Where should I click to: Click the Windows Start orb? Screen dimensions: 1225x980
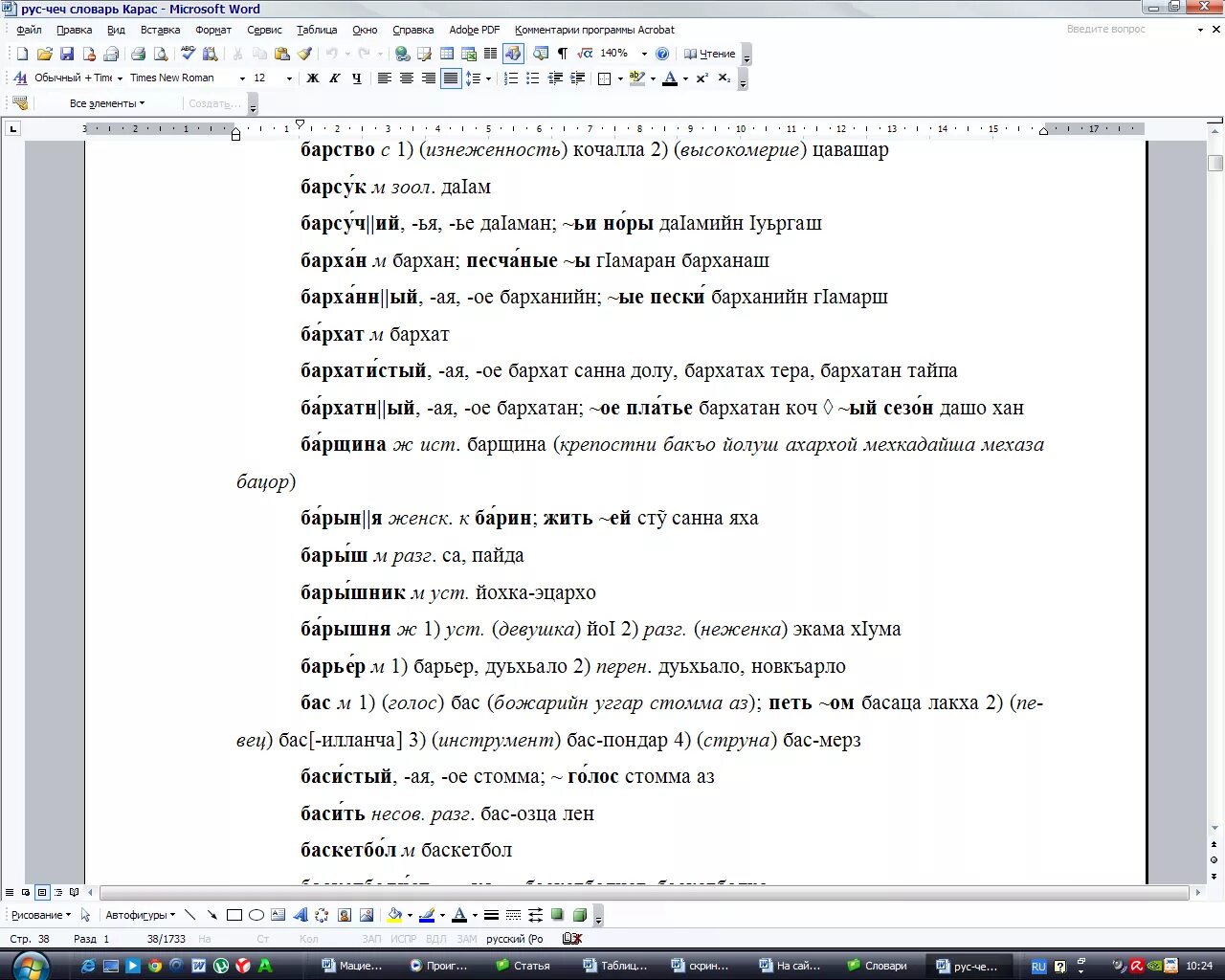pos(30,965)
